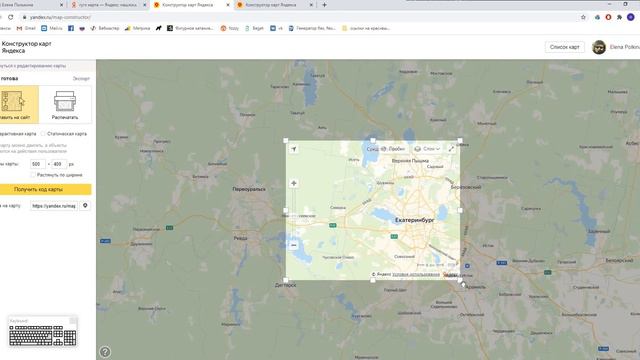This screenshot has height=360, width=640.
Task: Close the active 'Конструктор карт Яндекса' tab
Action: click(228, 5)
